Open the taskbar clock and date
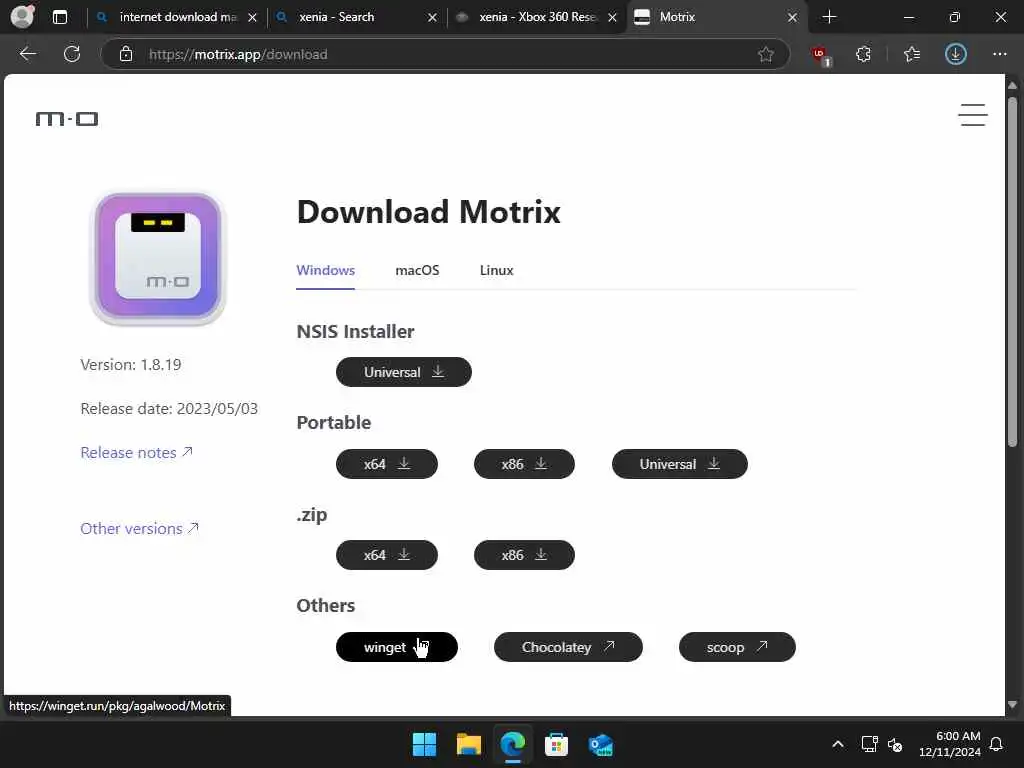1024x768 pixels. point(950,744)
